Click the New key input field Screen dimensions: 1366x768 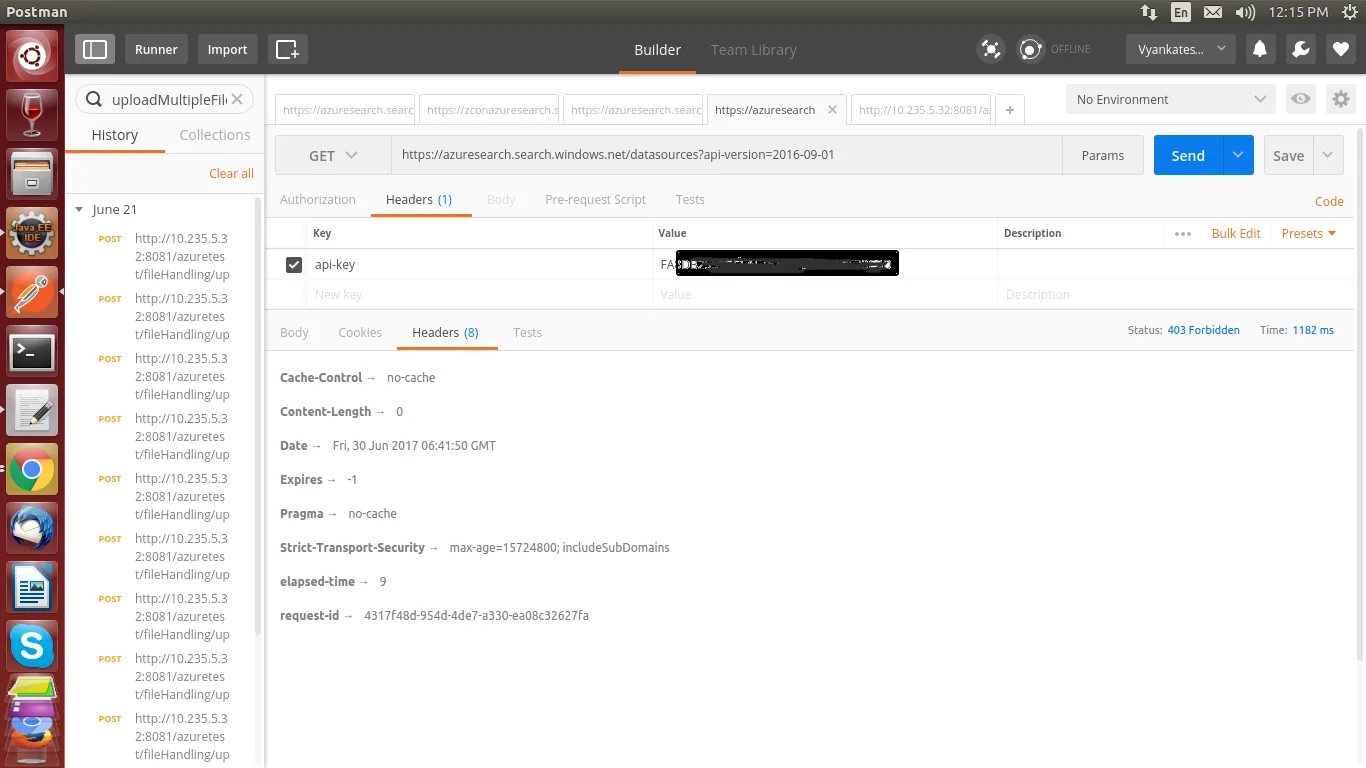(x=479, y=295)
